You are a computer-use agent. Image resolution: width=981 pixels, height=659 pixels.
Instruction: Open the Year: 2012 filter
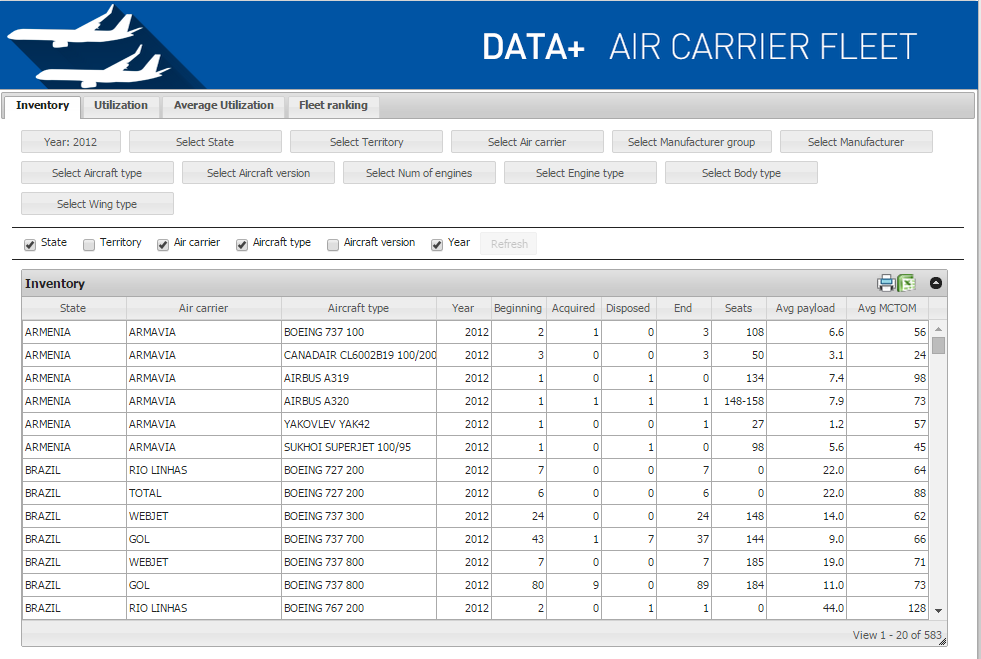click(71, 142)
